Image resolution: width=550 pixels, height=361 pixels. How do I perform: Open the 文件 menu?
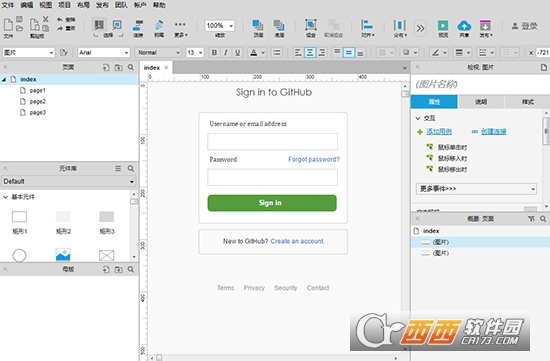(x=8, y=5)
